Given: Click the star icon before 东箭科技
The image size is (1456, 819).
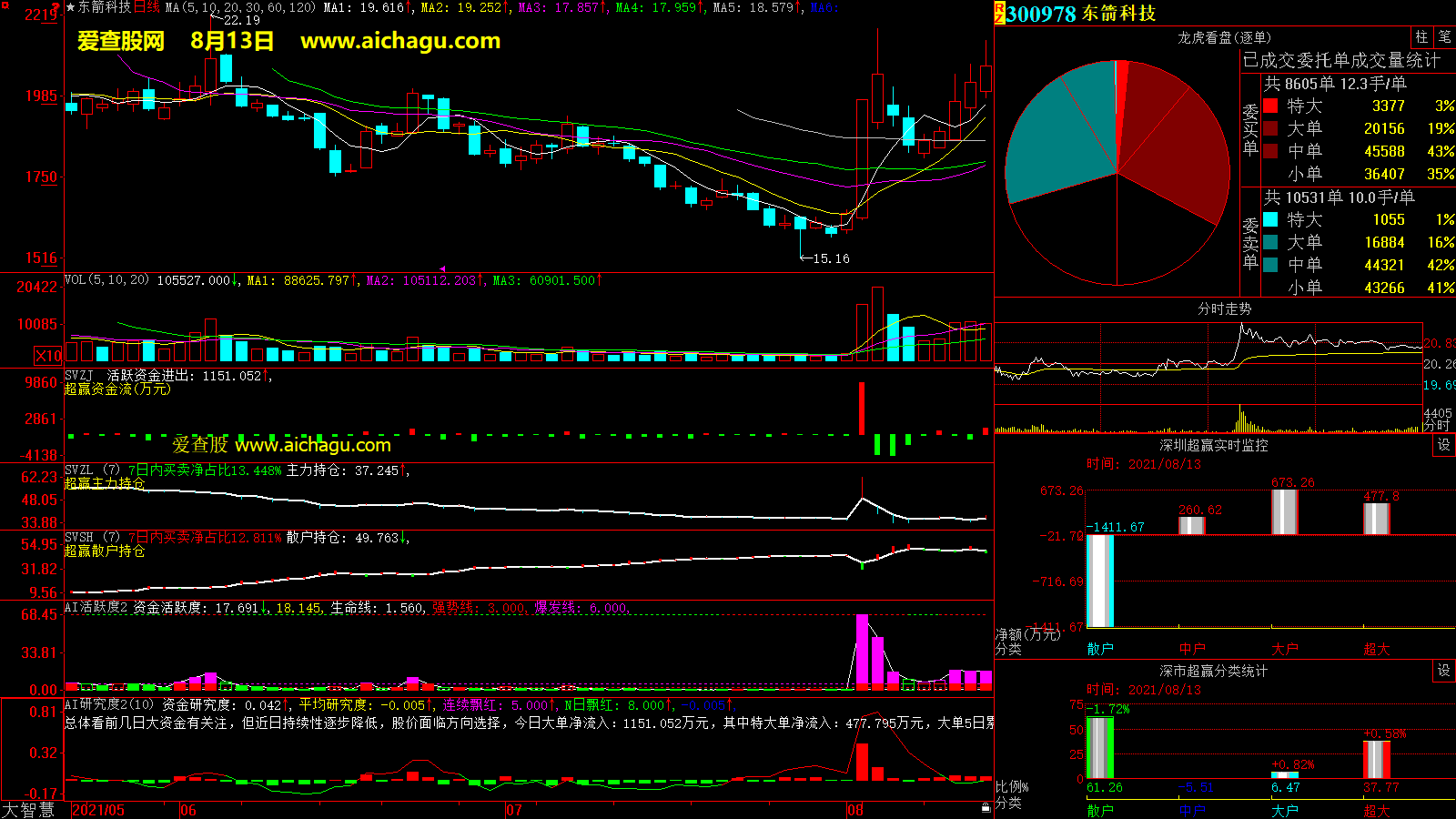Looking at the screenshot, I should (71, 7).
